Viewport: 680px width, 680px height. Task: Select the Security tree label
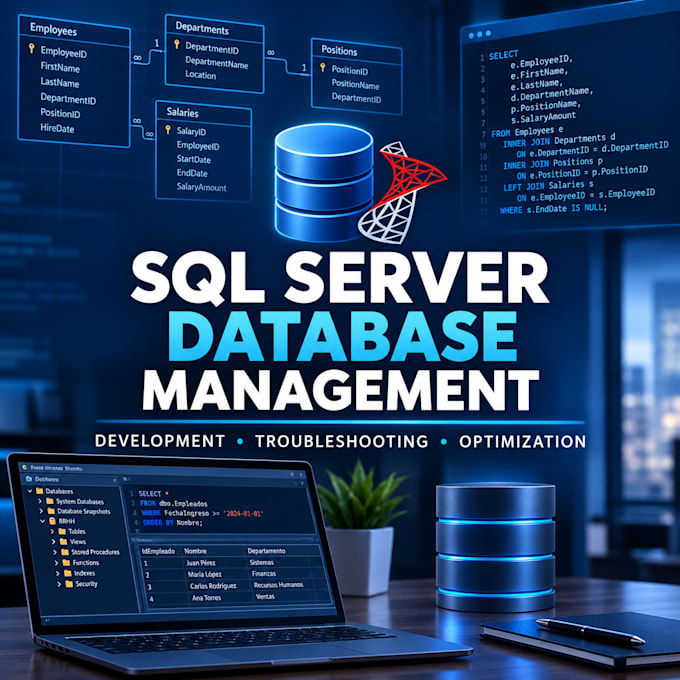pos(86,584)
